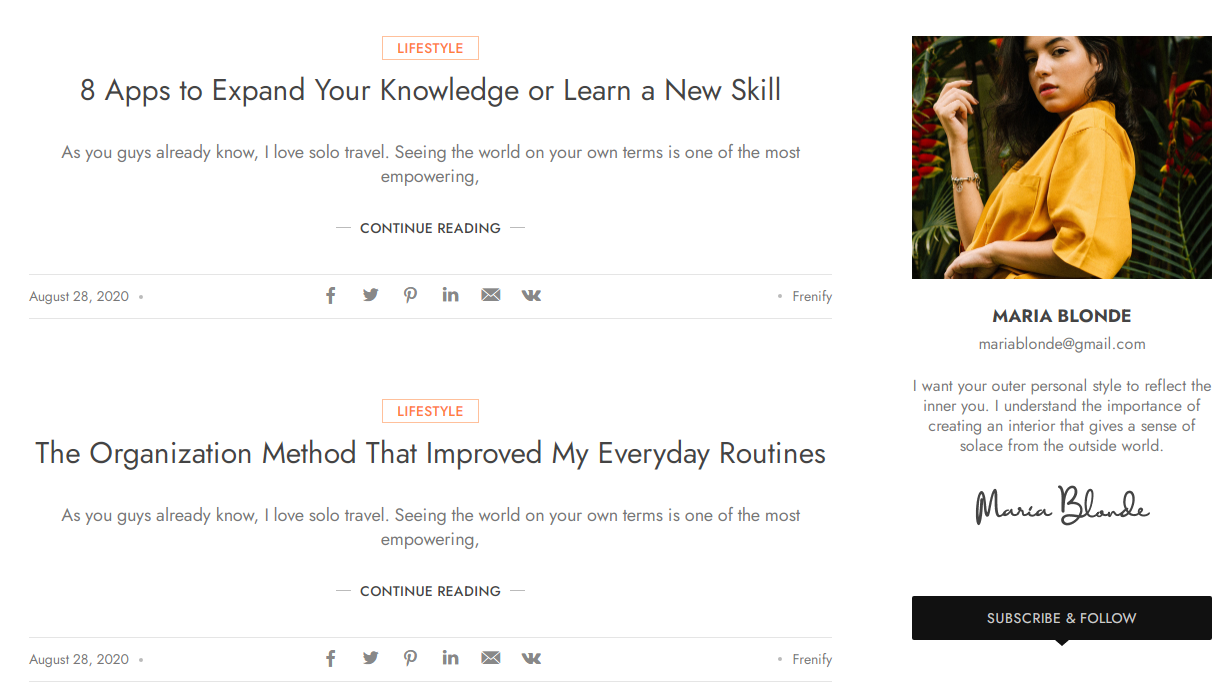Viewport: 1226px width, 683px height.
Task: Continue reading the Organization Method post
Action: [x=430, y=591]
